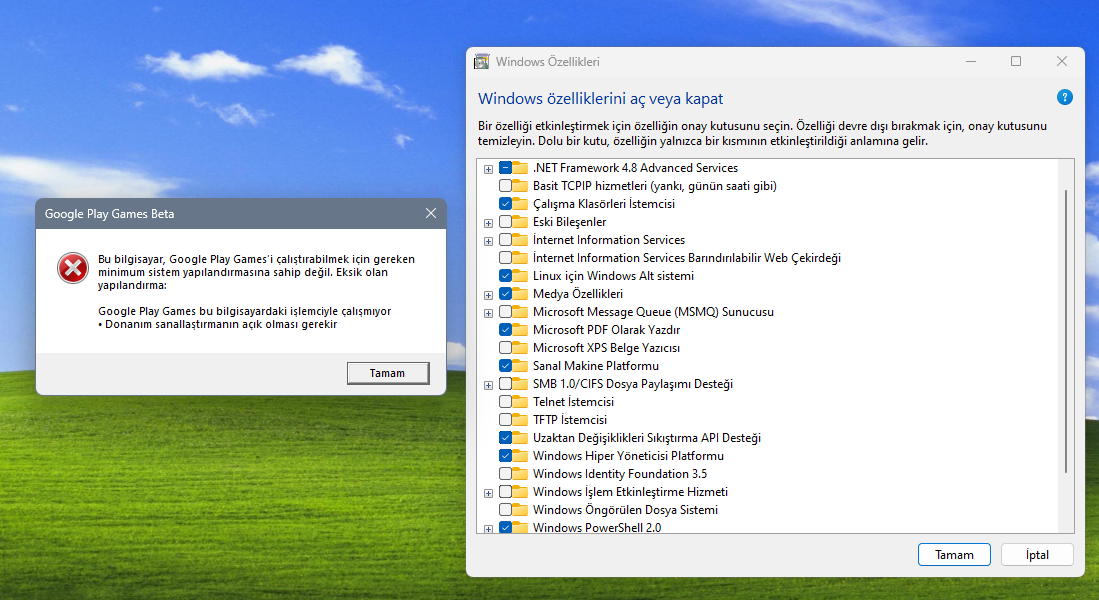Minimize the Windows Özellikleri window
1099x600 pixels.
[971, 62]
